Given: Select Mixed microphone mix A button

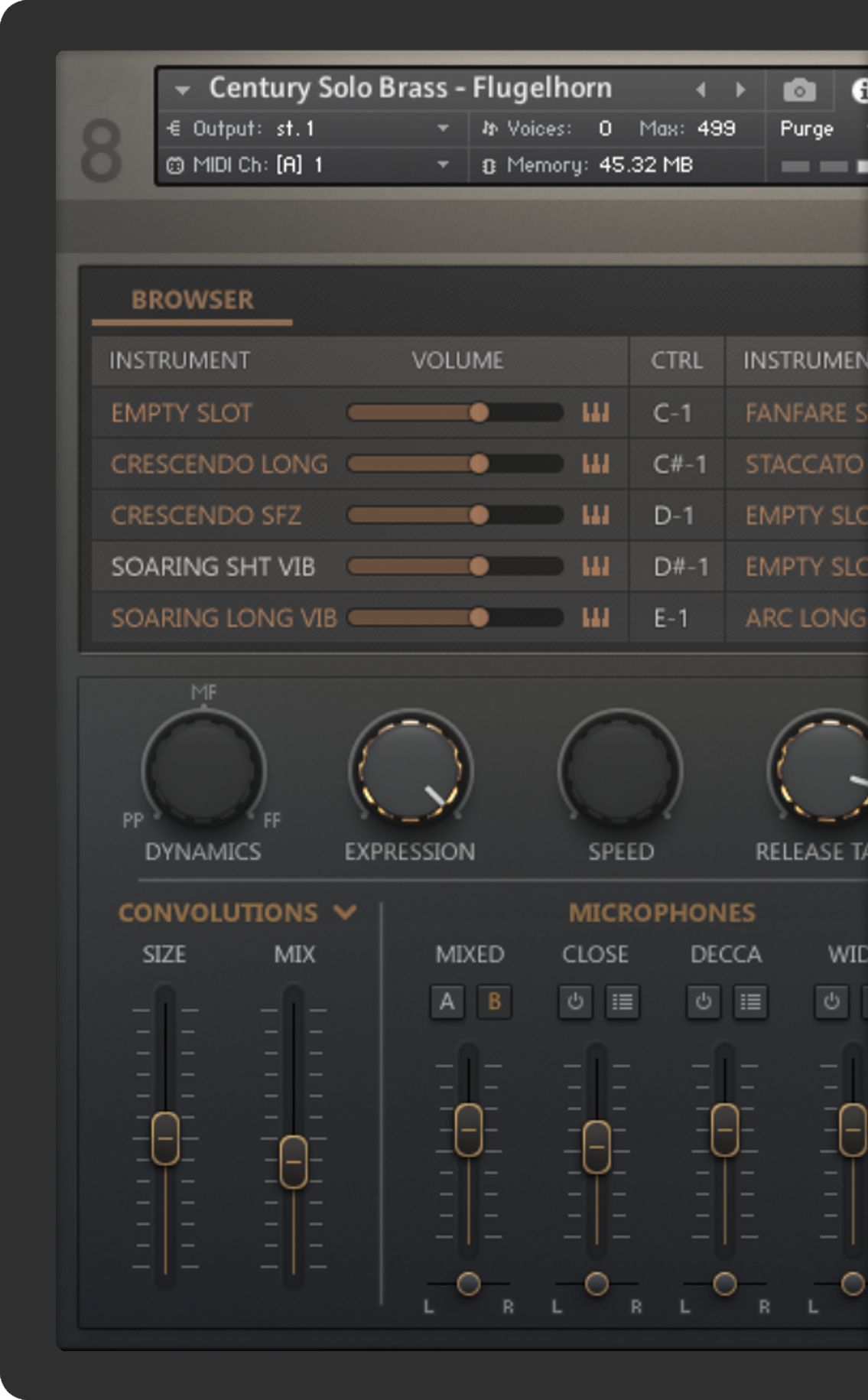Looking at the screenshot, I should pos(447,1001).
